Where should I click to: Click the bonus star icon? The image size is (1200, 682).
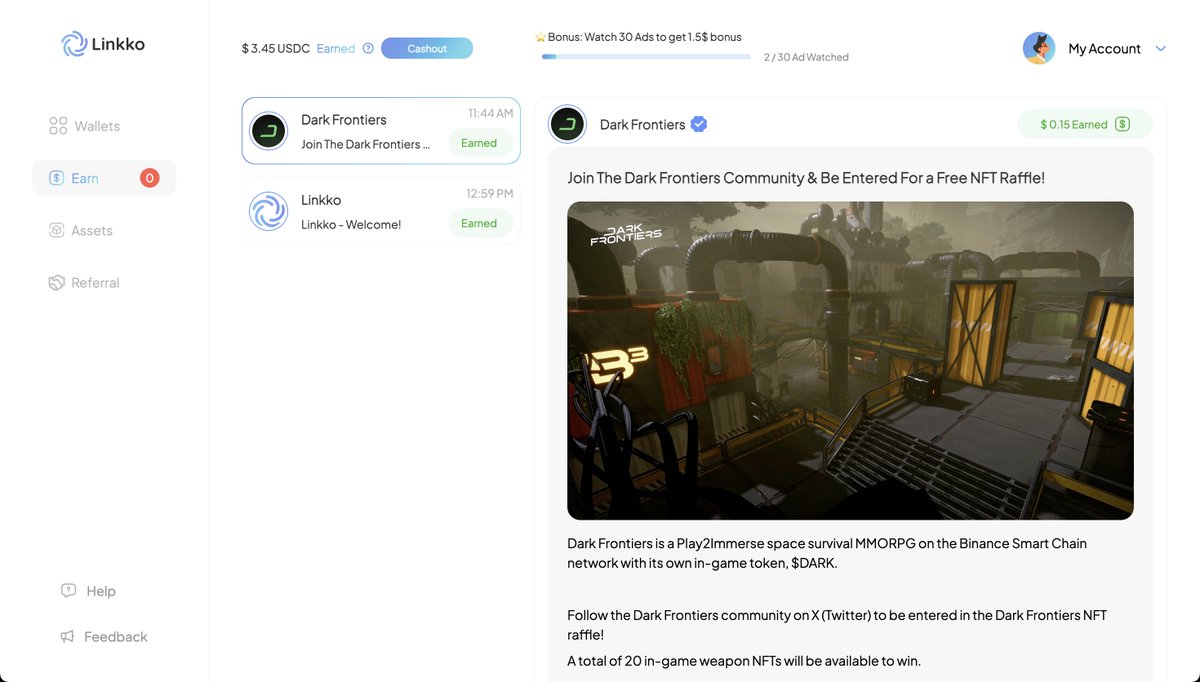click(x=541, y=37)
